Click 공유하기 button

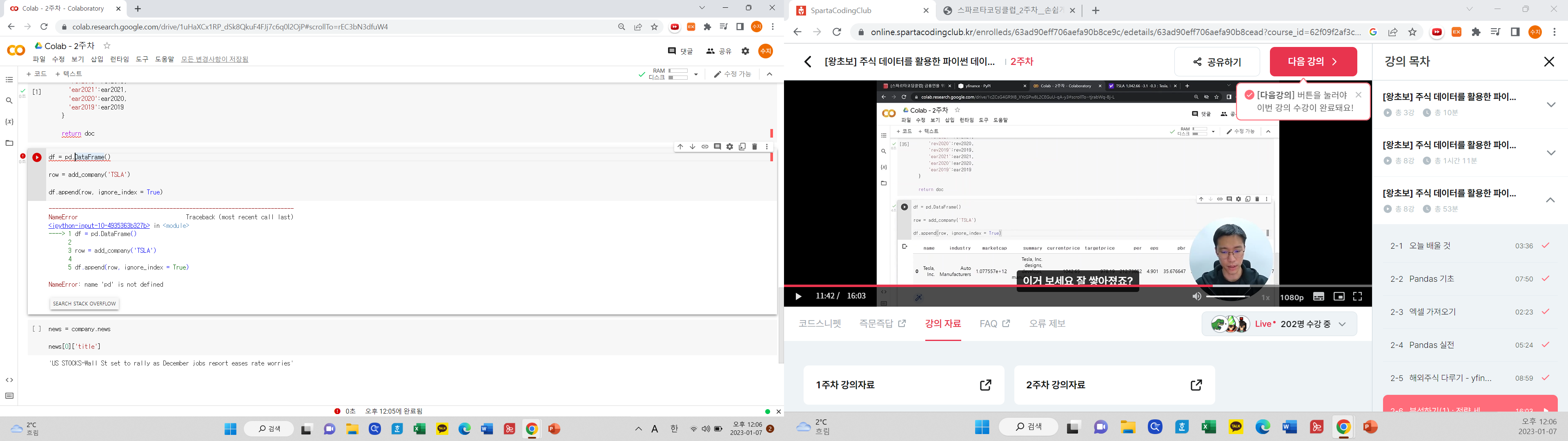pyautogui.click(x=1217, y=62)
